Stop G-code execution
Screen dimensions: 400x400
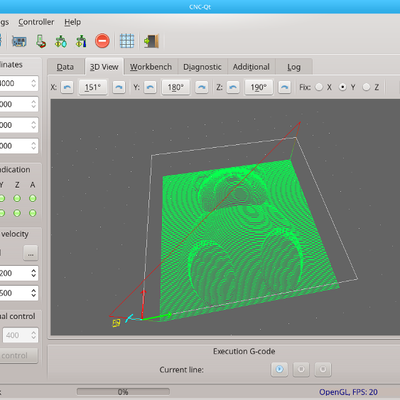point(323,369)
